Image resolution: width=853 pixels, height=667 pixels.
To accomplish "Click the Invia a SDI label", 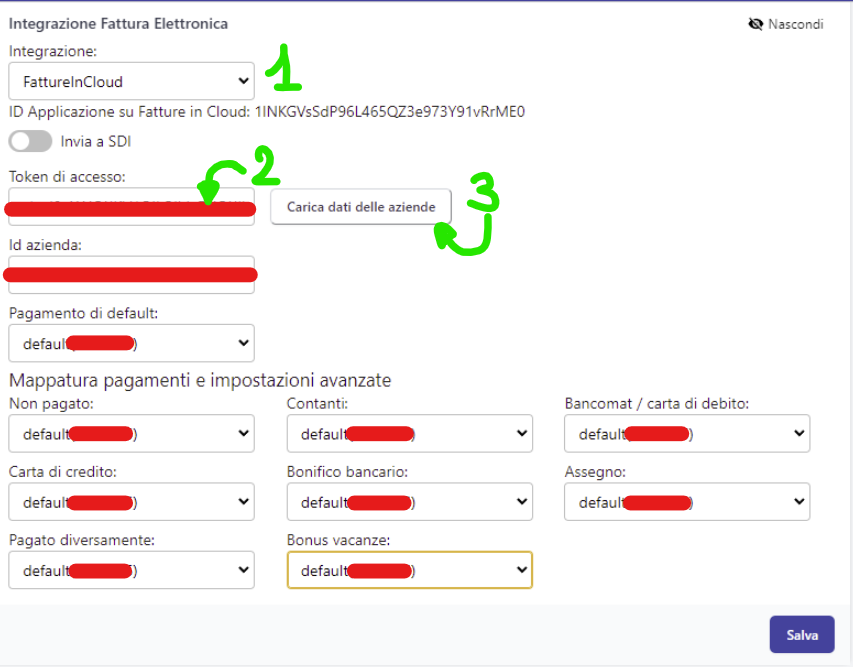I will [96, 141].
